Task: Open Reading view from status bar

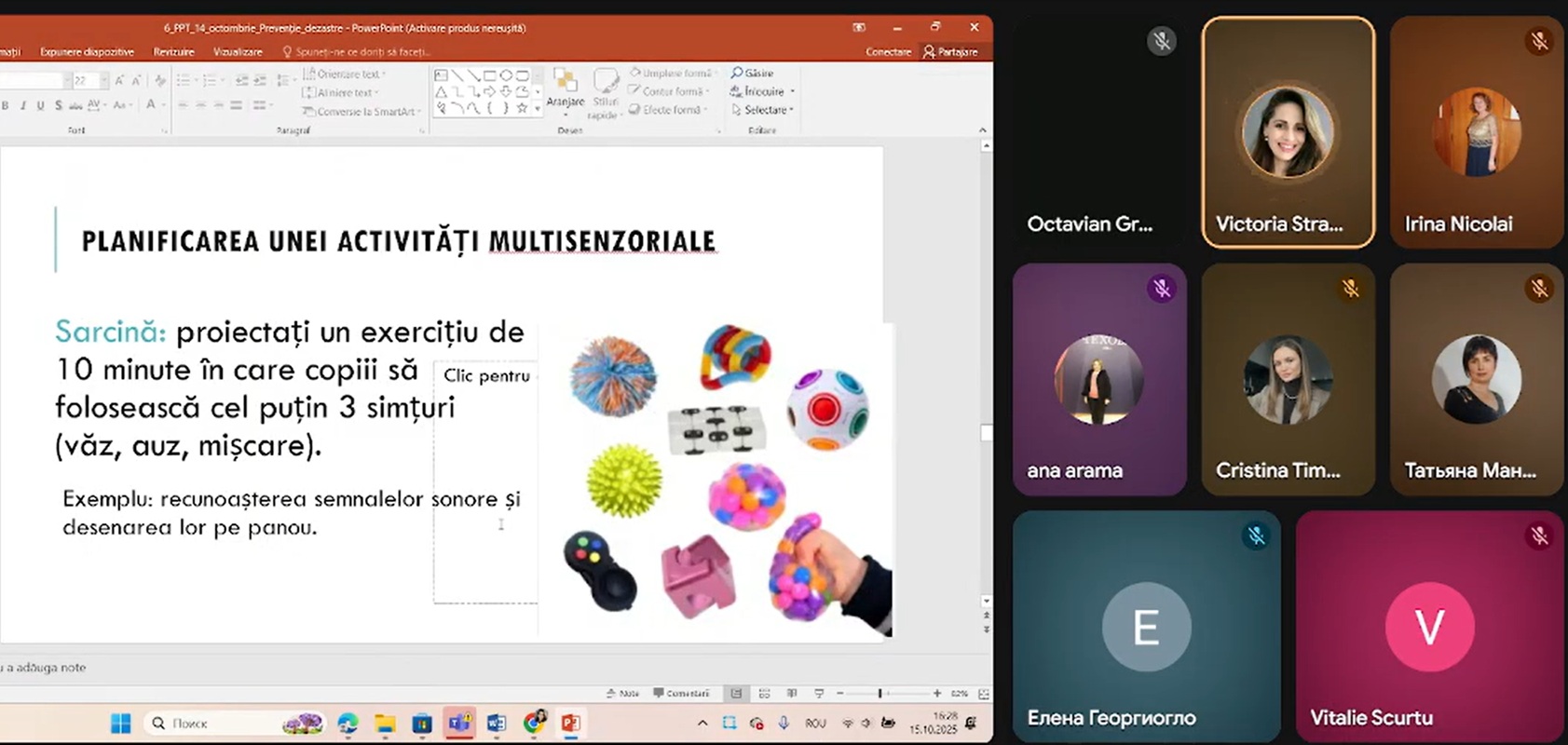Action: (792, 694)
